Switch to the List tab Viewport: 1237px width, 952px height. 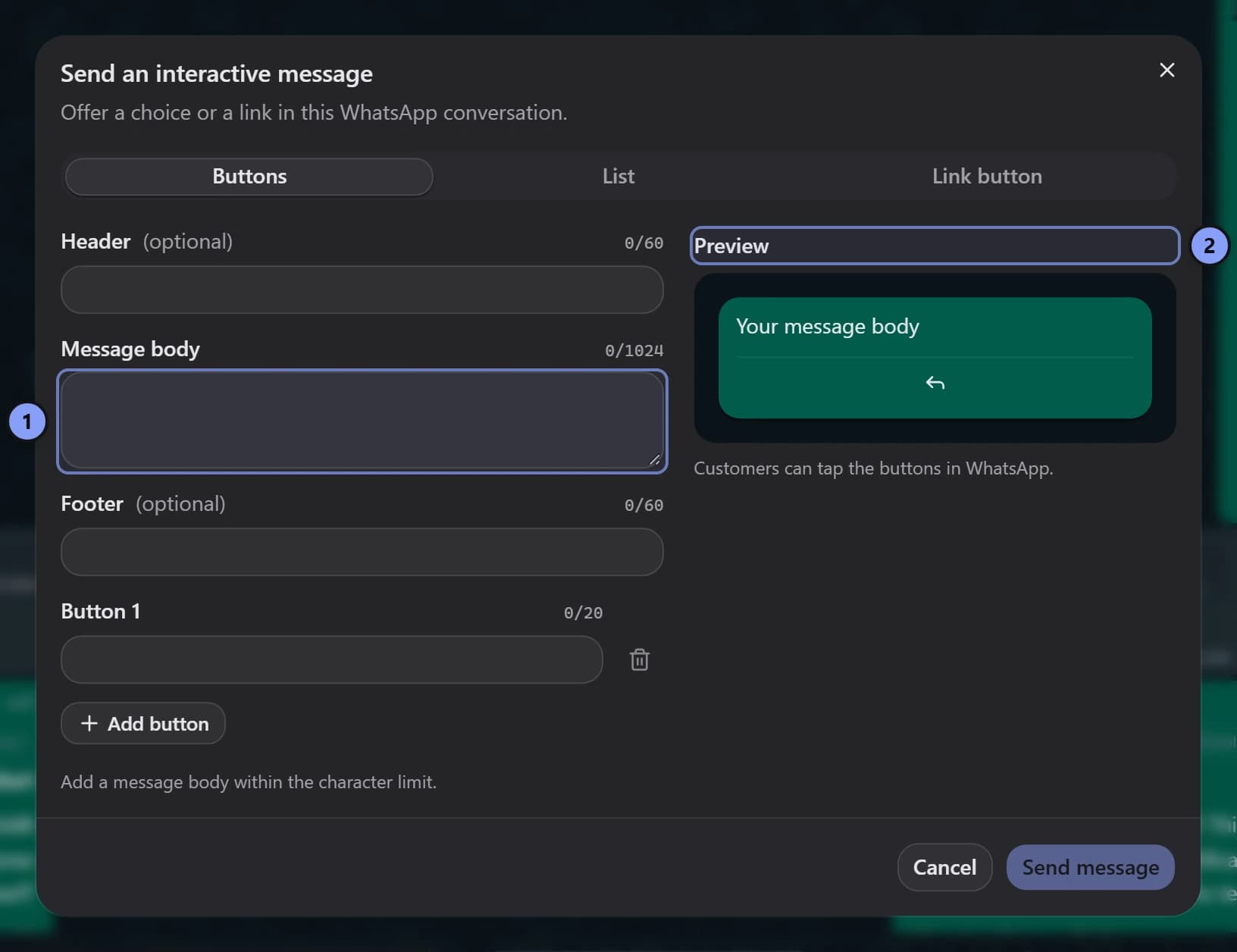pos(618,177)
